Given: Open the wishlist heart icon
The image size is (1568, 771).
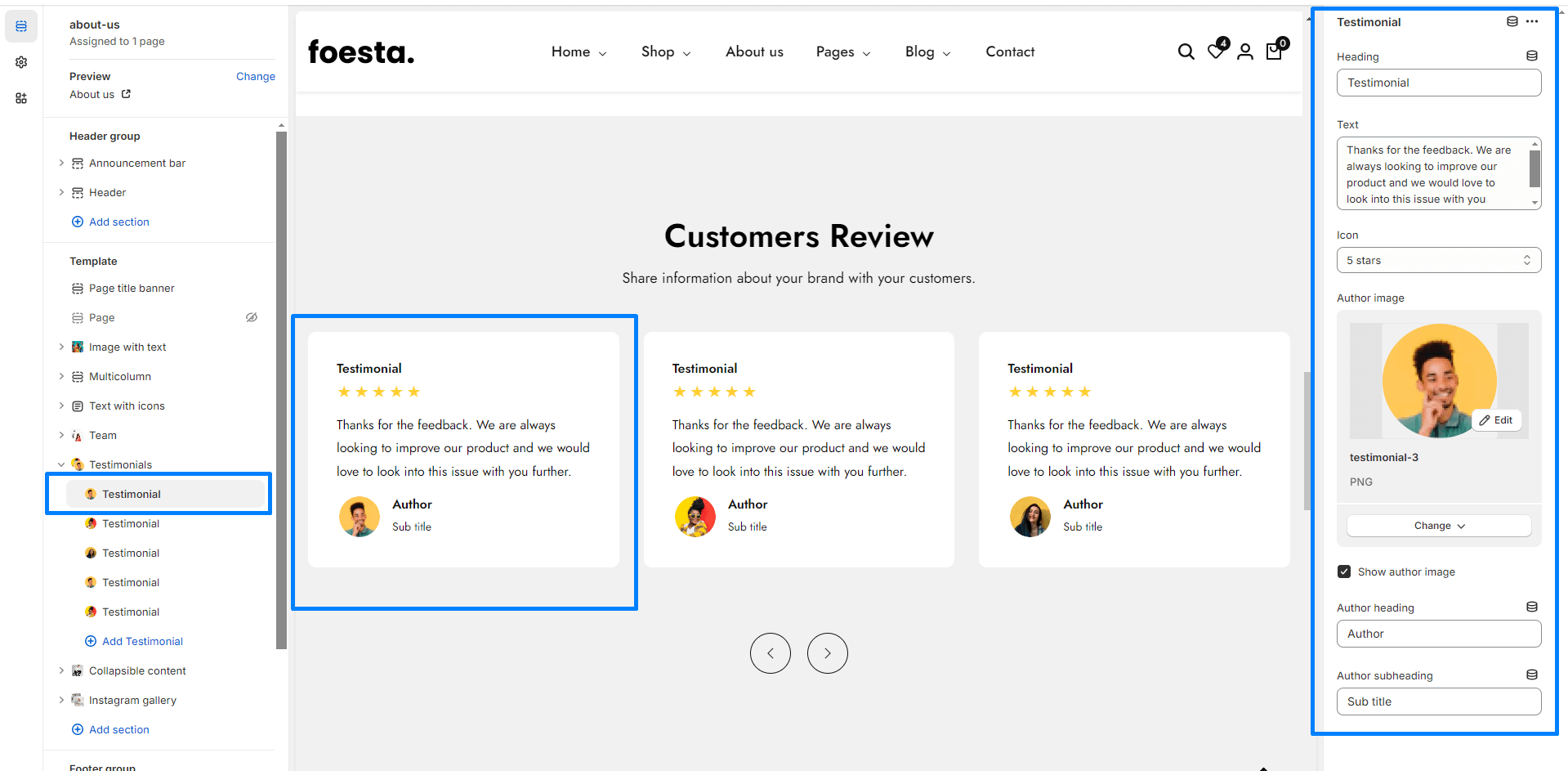Looking at the screenshot, I should pyautogui.click(x=1216, y=52).
